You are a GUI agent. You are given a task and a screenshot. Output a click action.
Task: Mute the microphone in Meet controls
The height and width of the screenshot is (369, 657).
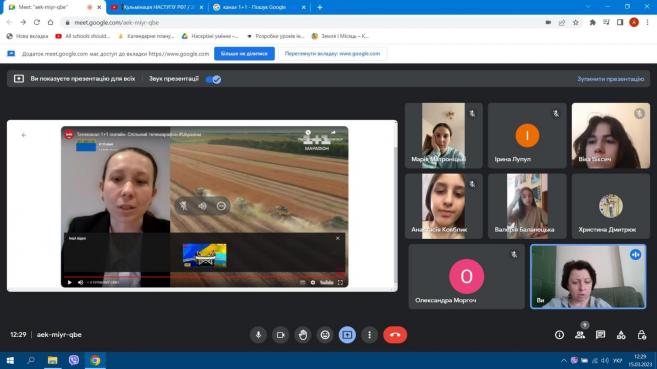[259, 335]
